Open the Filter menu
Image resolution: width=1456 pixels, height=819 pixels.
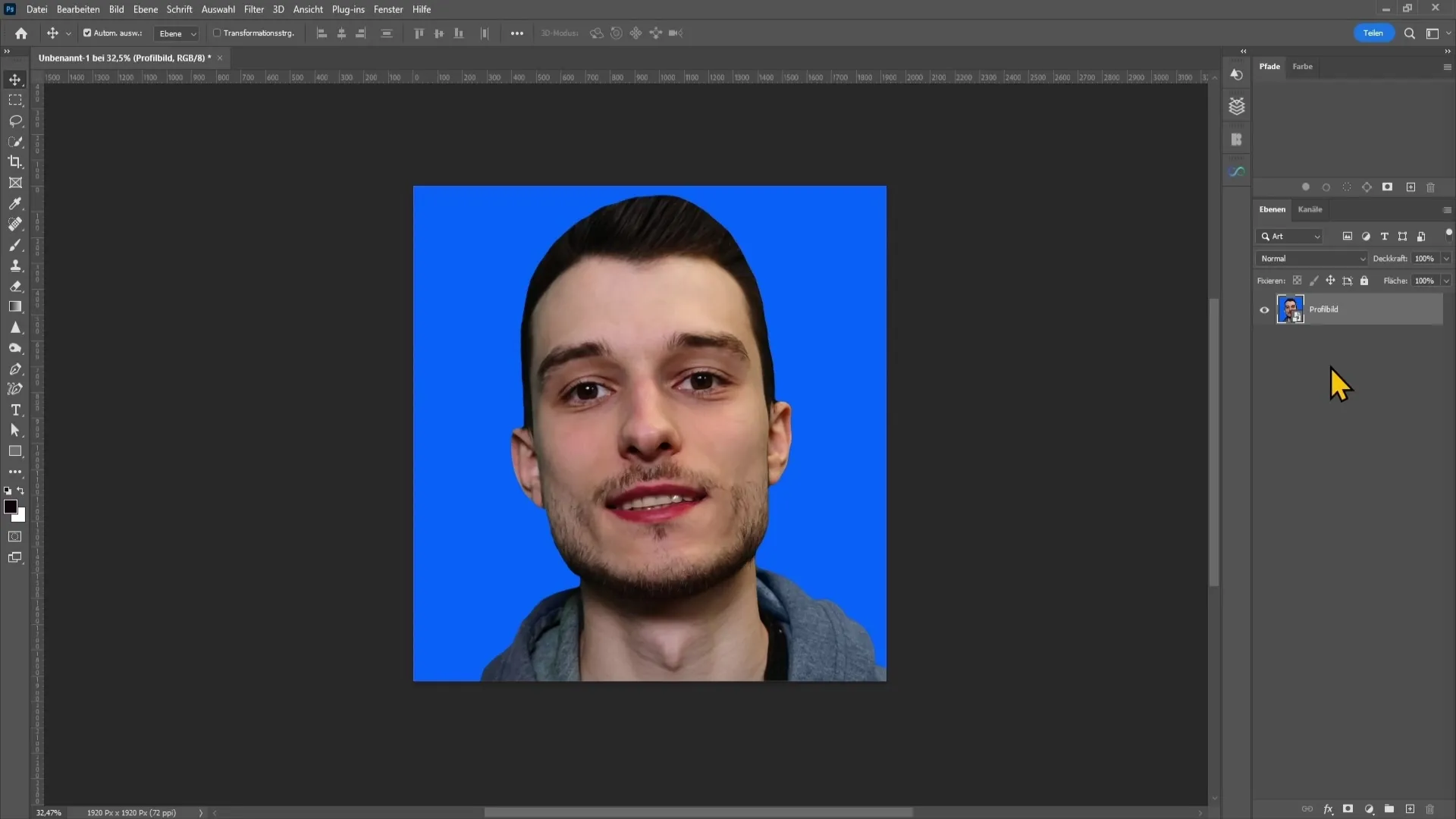coord(252,9)
